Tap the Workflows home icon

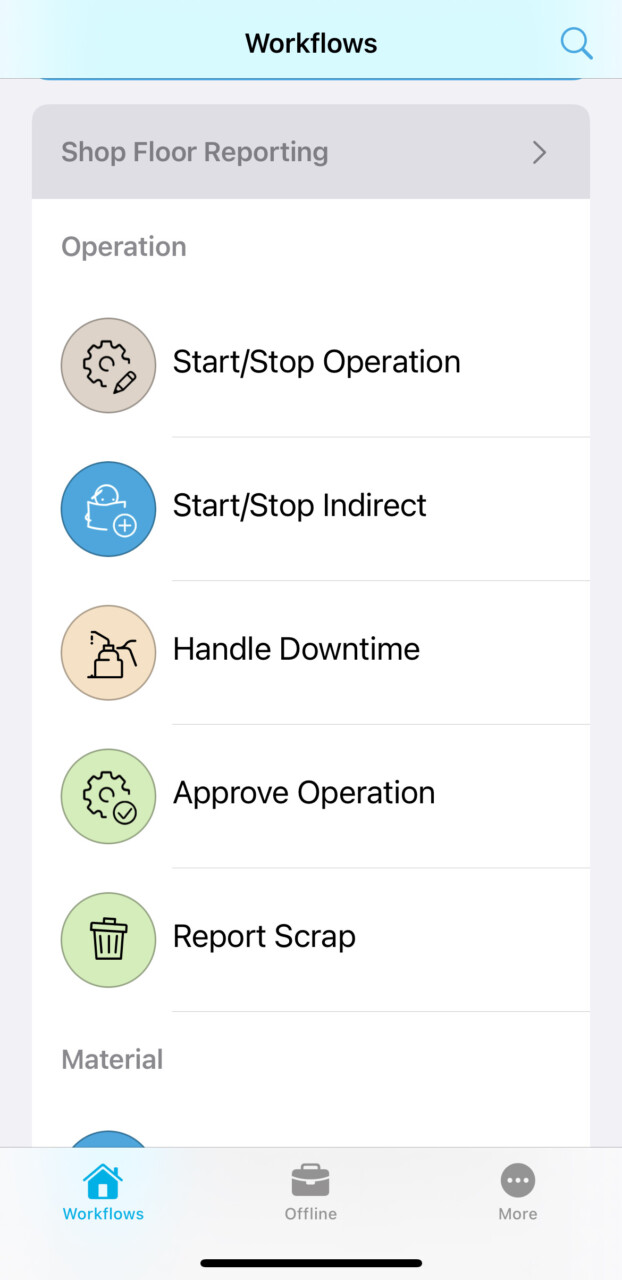click(103, 1181)
